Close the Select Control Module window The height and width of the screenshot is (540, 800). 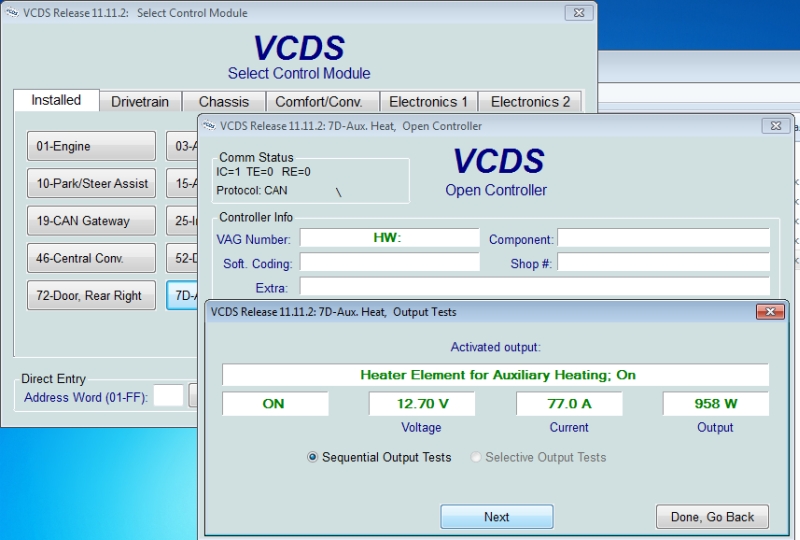point(579,13)
